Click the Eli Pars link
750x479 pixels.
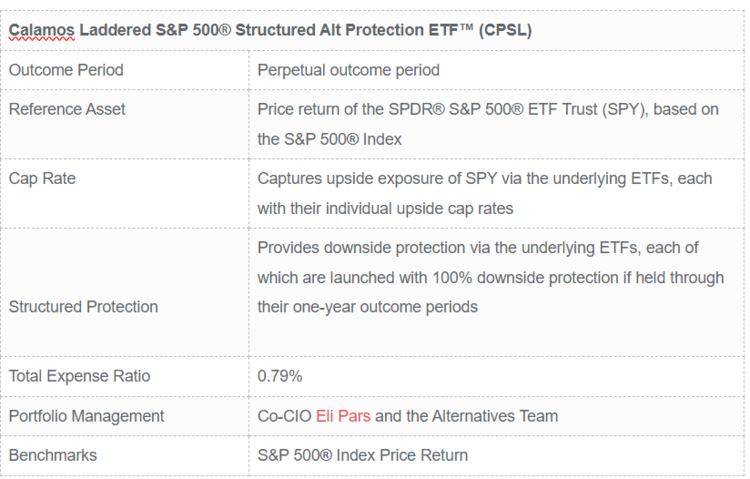tap(343, 415)
